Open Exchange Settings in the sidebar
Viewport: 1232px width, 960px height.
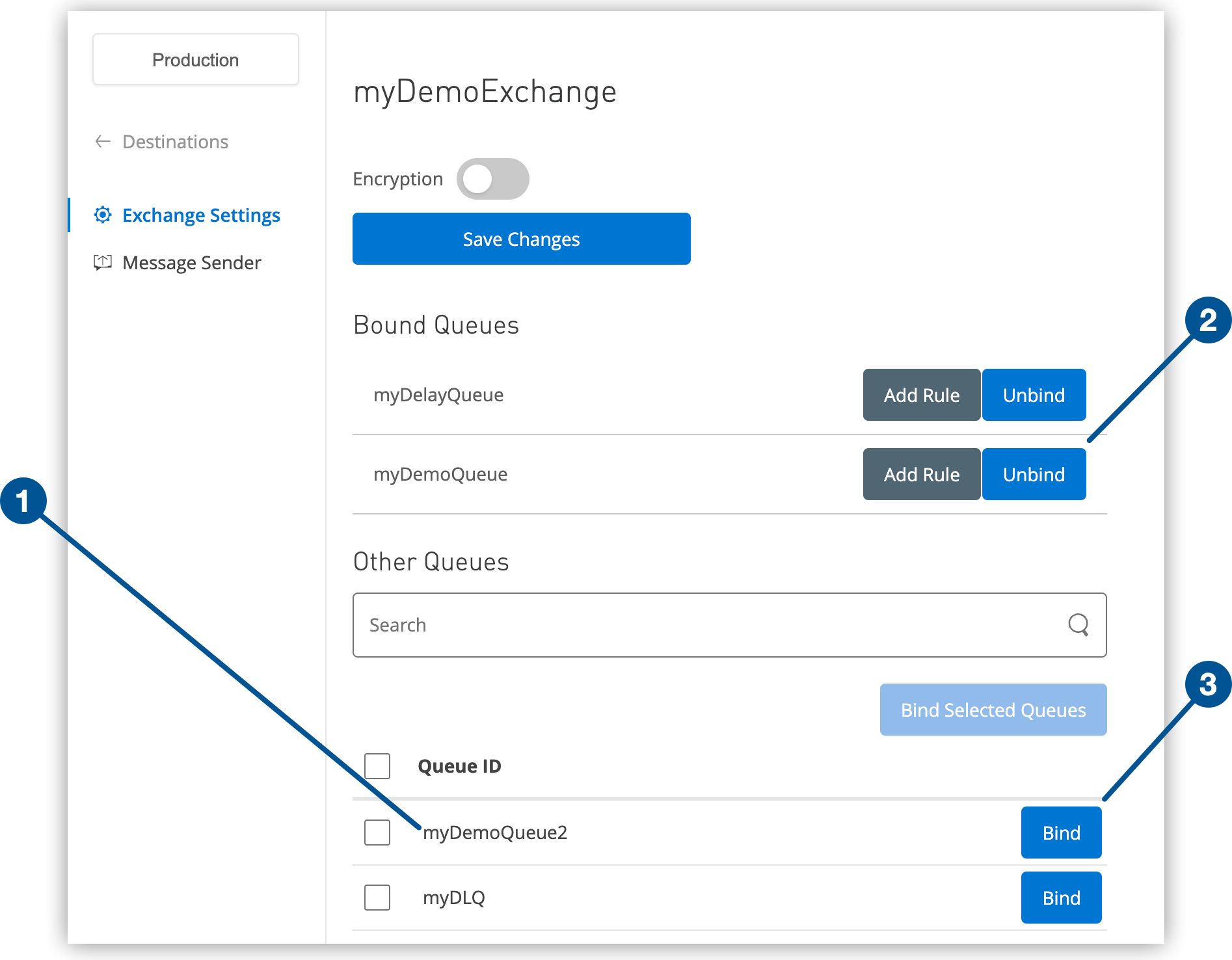click(x=200, y=215)
